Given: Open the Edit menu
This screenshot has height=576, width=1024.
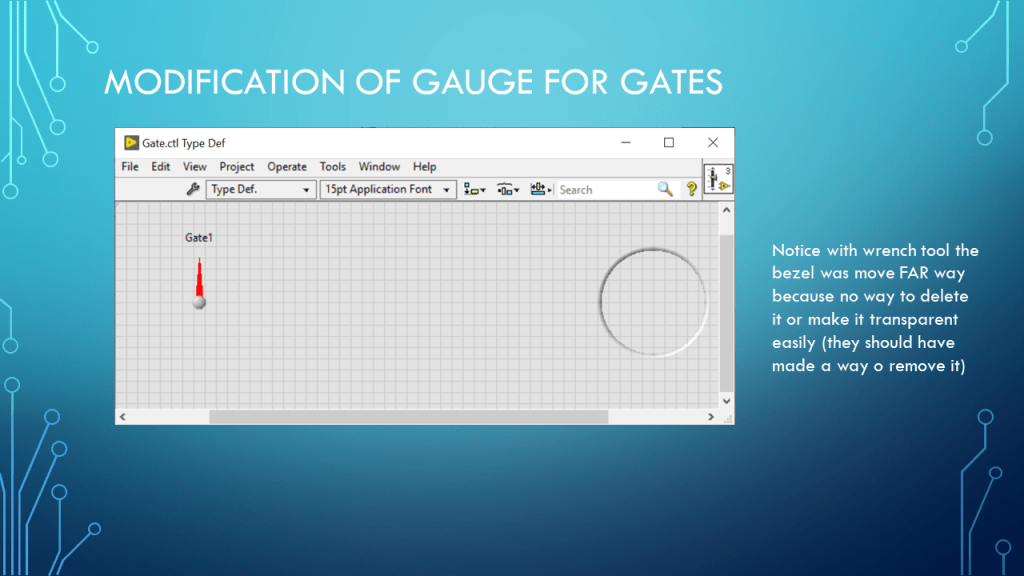Looking at the screenshot, I should (x=161, y=167).
